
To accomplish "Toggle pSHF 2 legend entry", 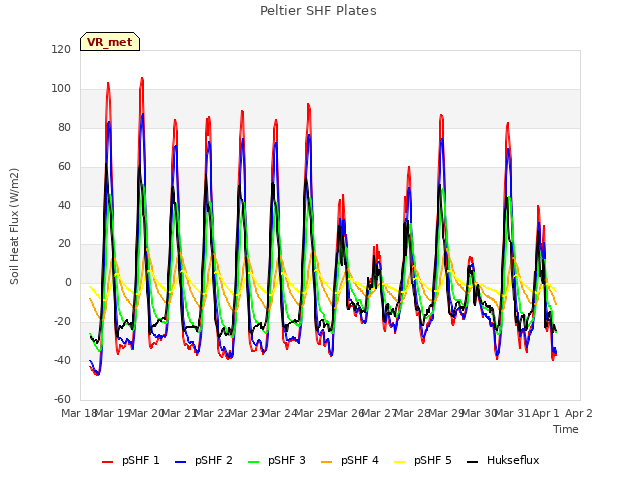I will (204, 460).
